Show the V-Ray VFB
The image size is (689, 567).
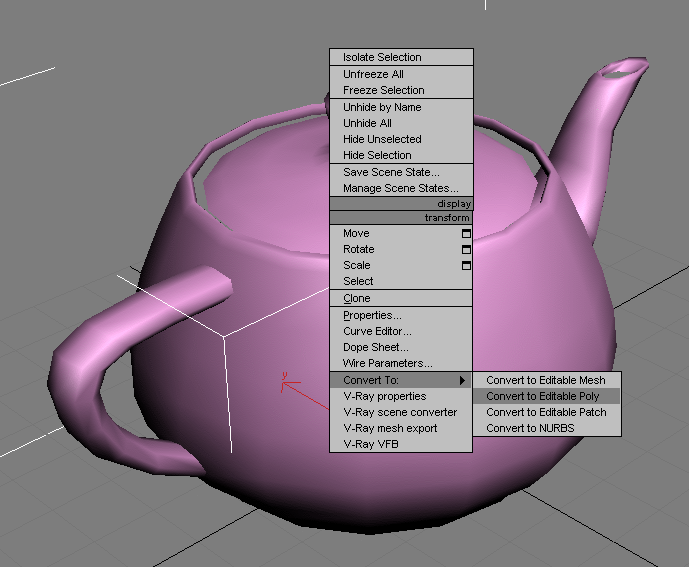[401, 444]
